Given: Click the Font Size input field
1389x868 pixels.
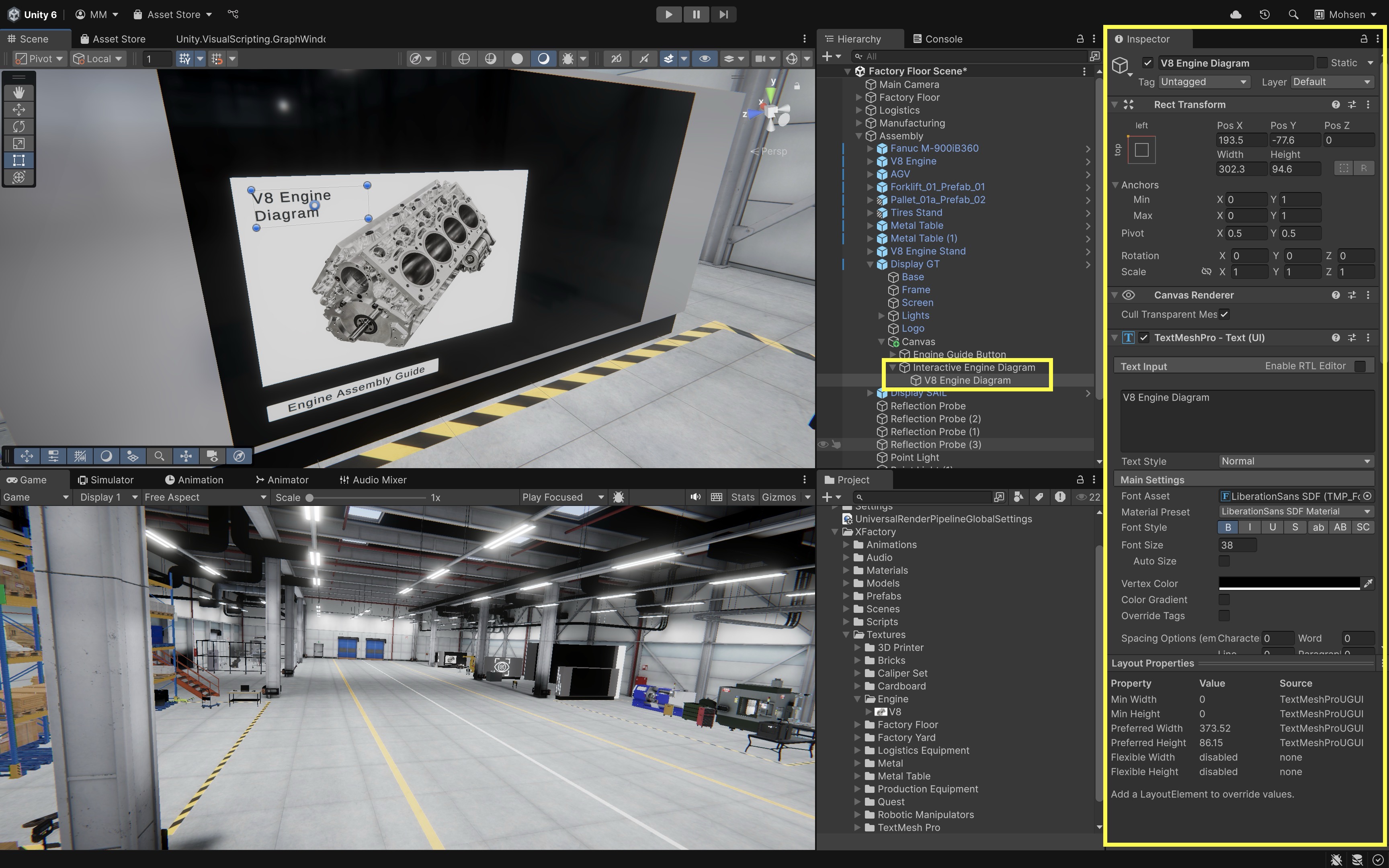Looking at the screenshot, I should tap(1237, 545).
